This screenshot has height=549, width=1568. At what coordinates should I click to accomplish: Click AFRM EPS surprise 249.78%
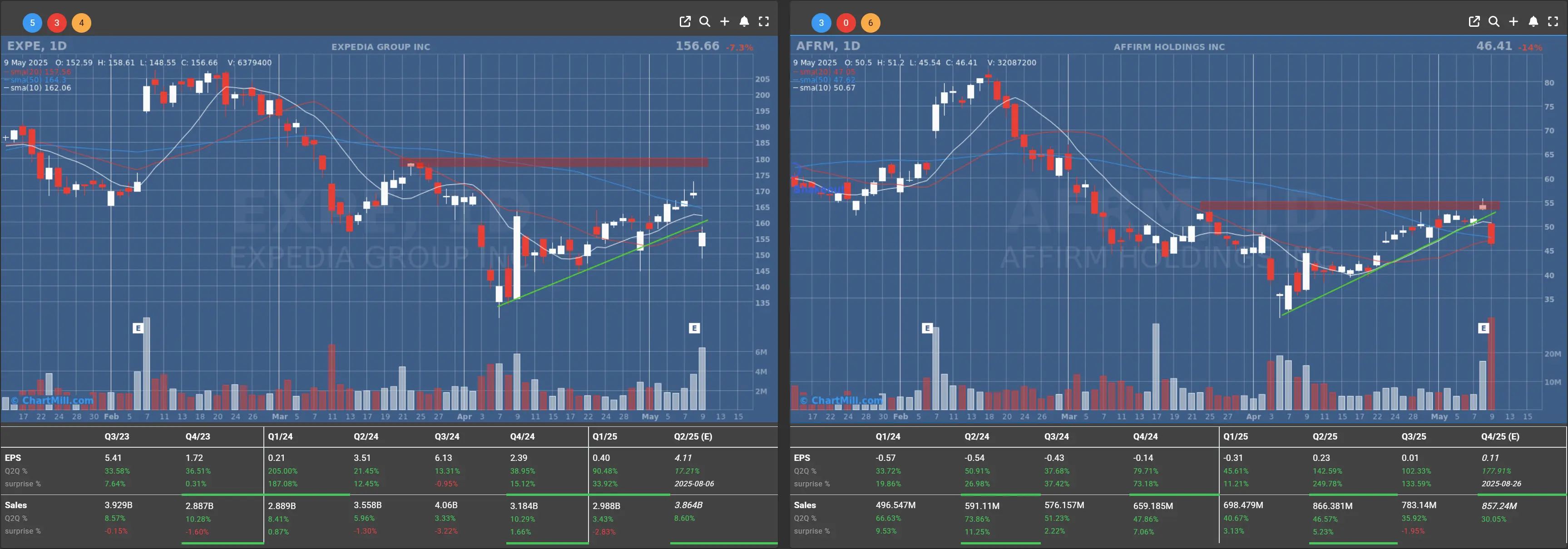pos(1327,484)
